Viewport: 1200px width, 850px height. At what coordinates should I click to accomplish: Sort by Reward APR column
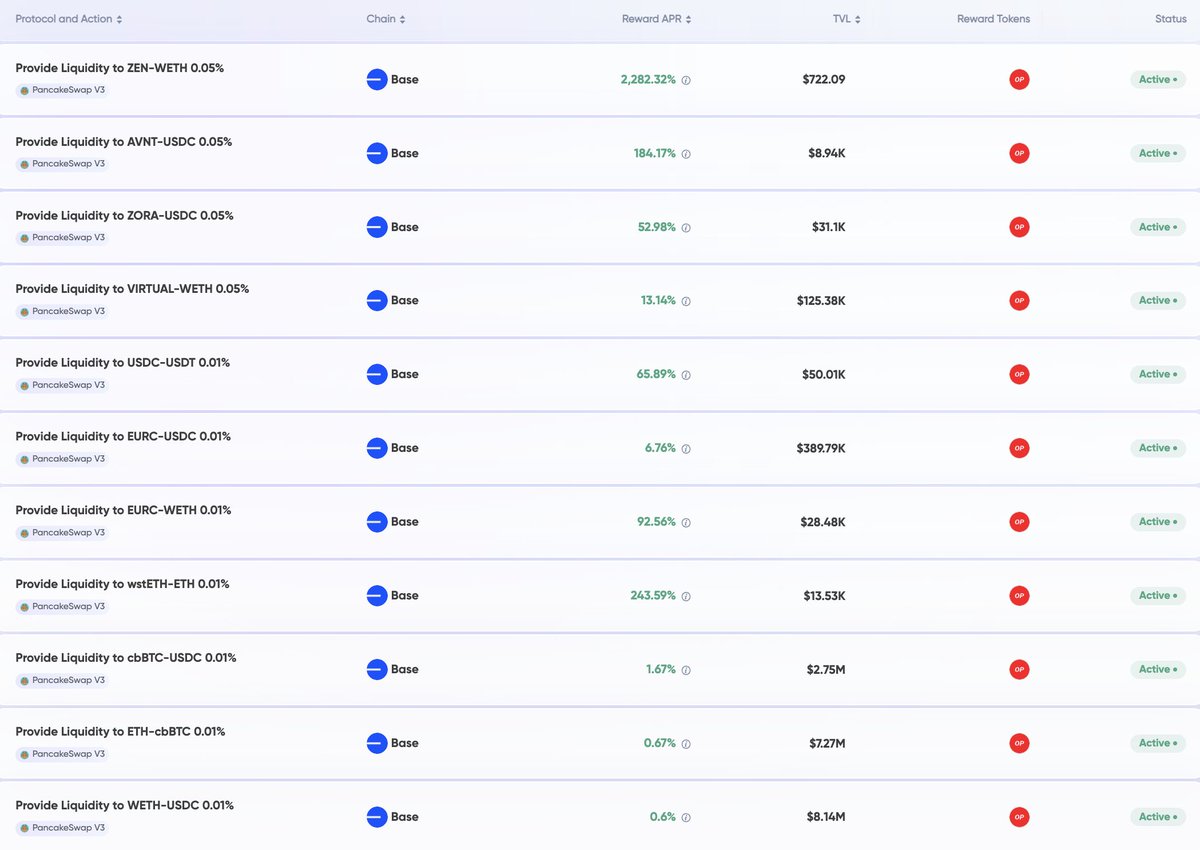coord(656,19)
